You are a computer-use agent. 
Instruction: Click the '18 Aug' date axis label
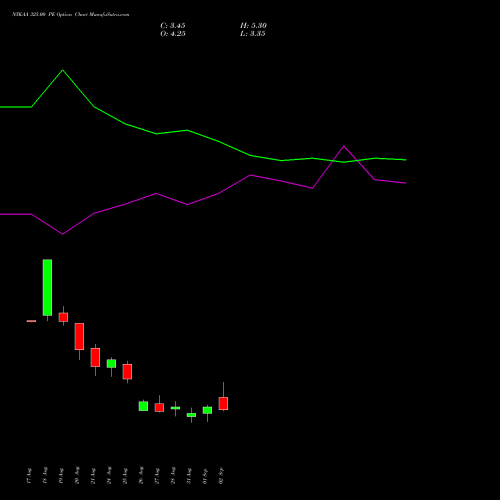pos(45,476)
